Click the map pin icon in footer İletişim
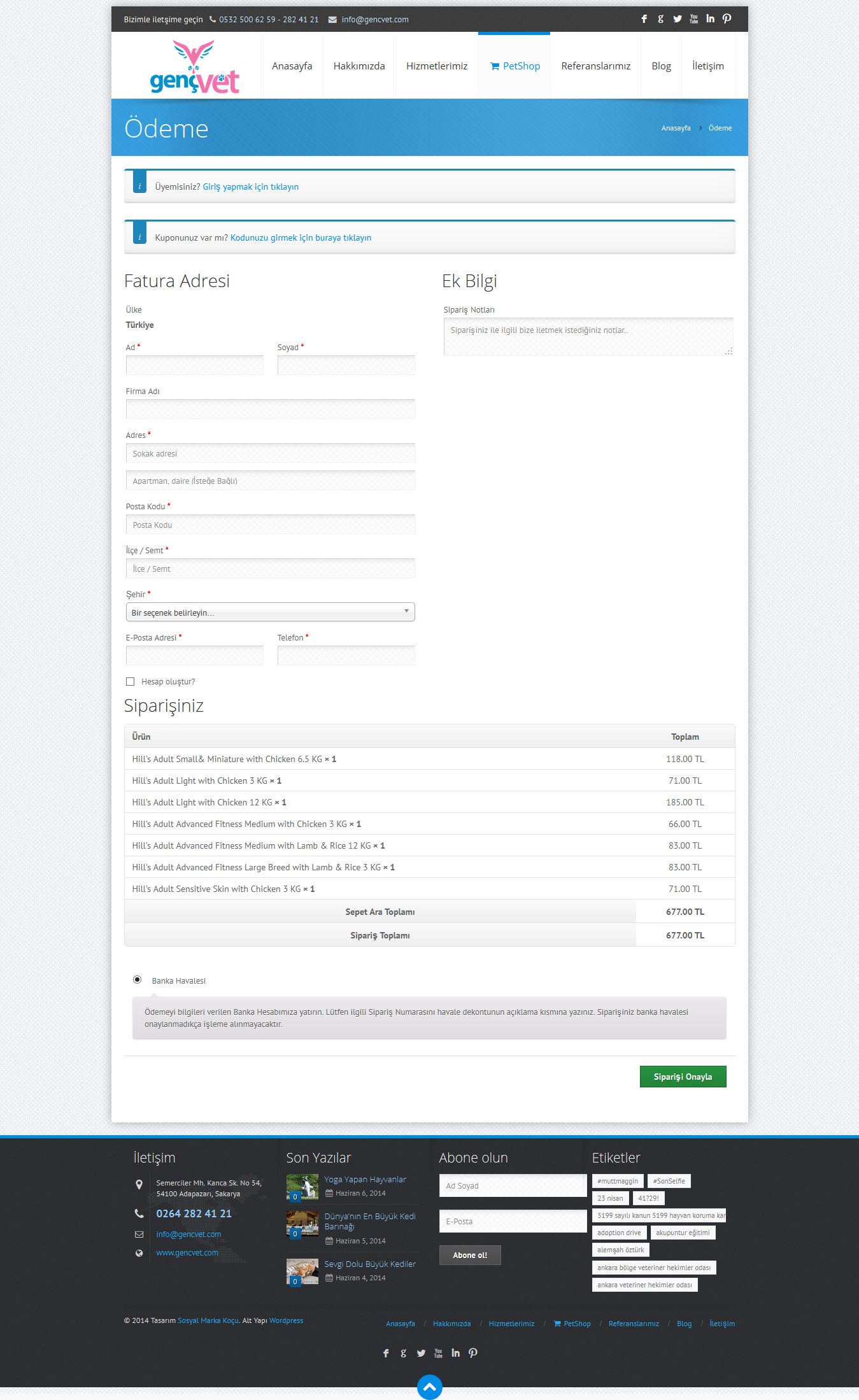Screen dimensions: 859x1400 click(139, 1185)
